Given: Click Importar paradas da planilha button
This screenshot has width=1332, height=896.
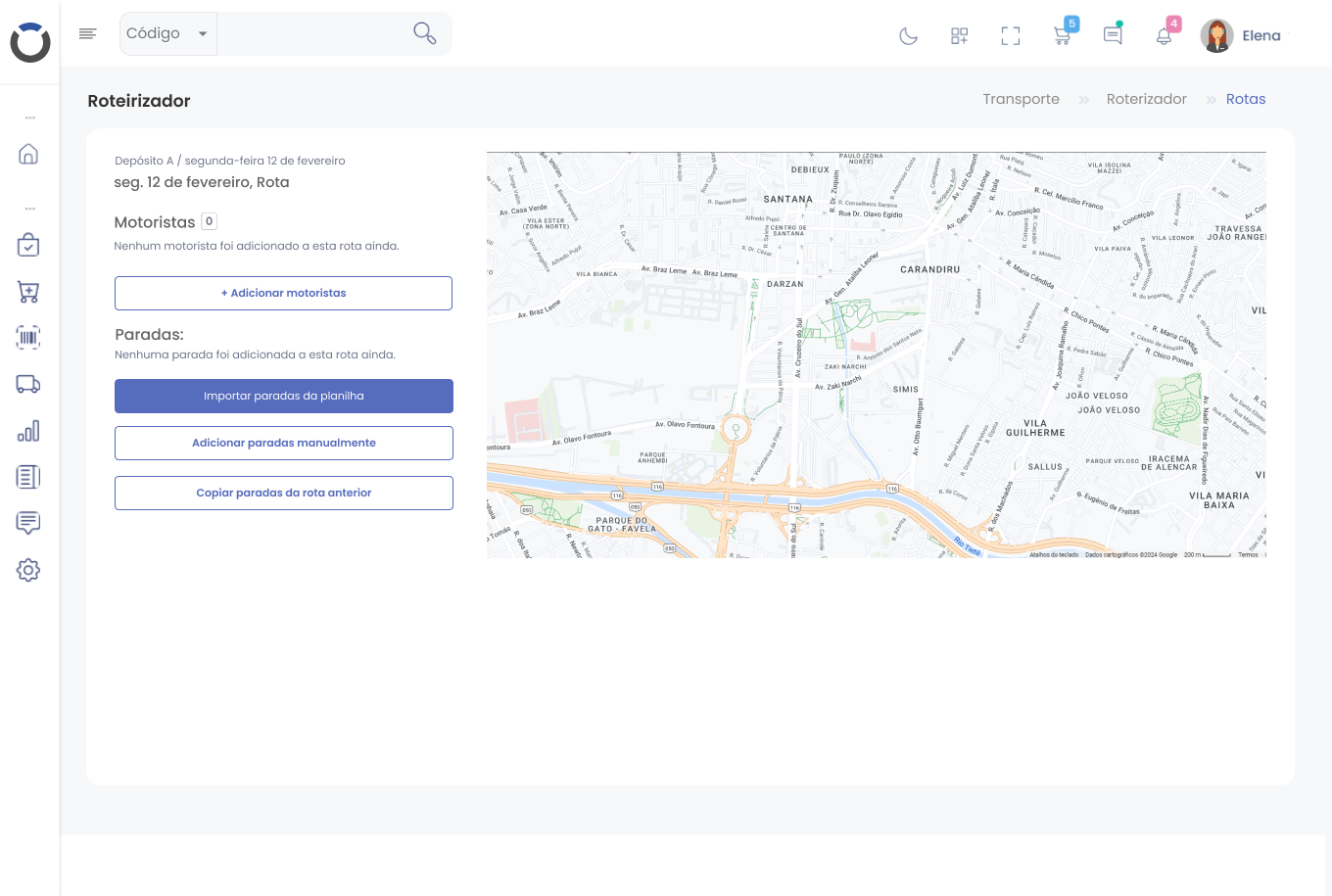Looking at the screenshot, I should point(284,396).
